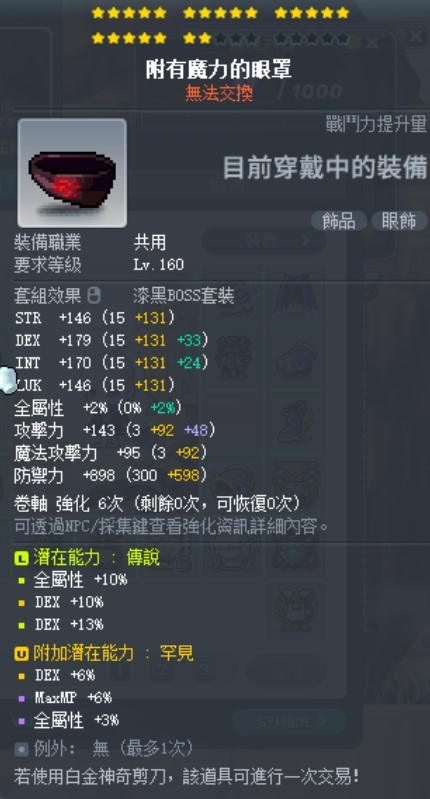Click the magic eyepatch item image
Viewport: 430px width, 799px height.
click(x=72, y=173)
